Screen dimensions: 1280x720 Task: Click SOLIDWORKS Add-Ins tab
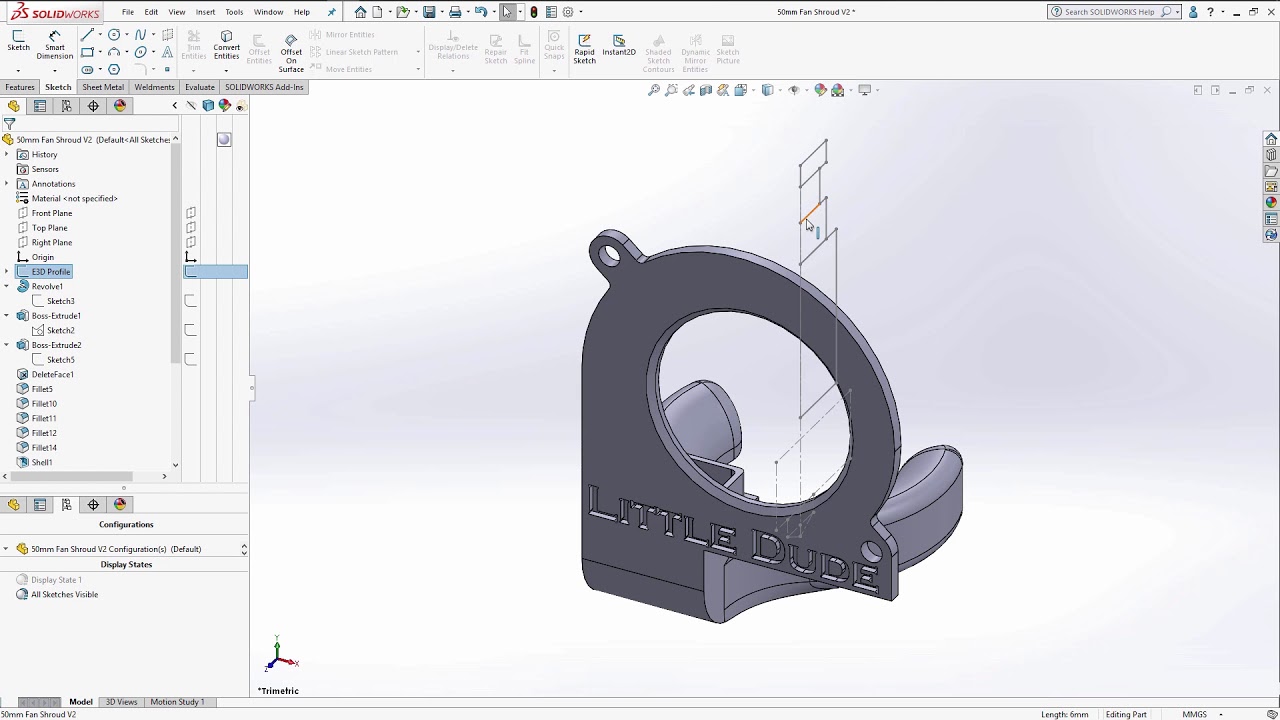pyautogui.click(x=264, y=87)
